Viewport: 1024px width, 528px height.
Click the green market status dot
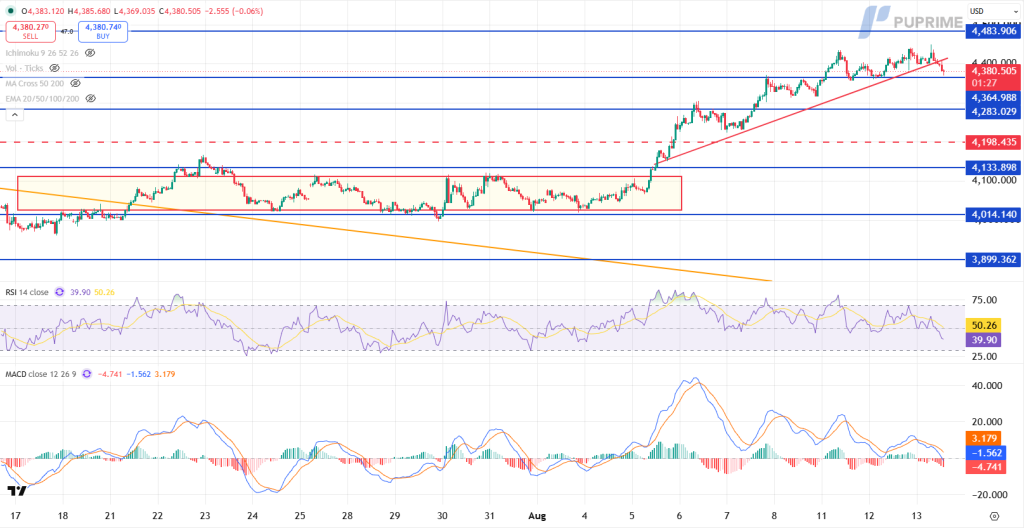click(10, 11)
